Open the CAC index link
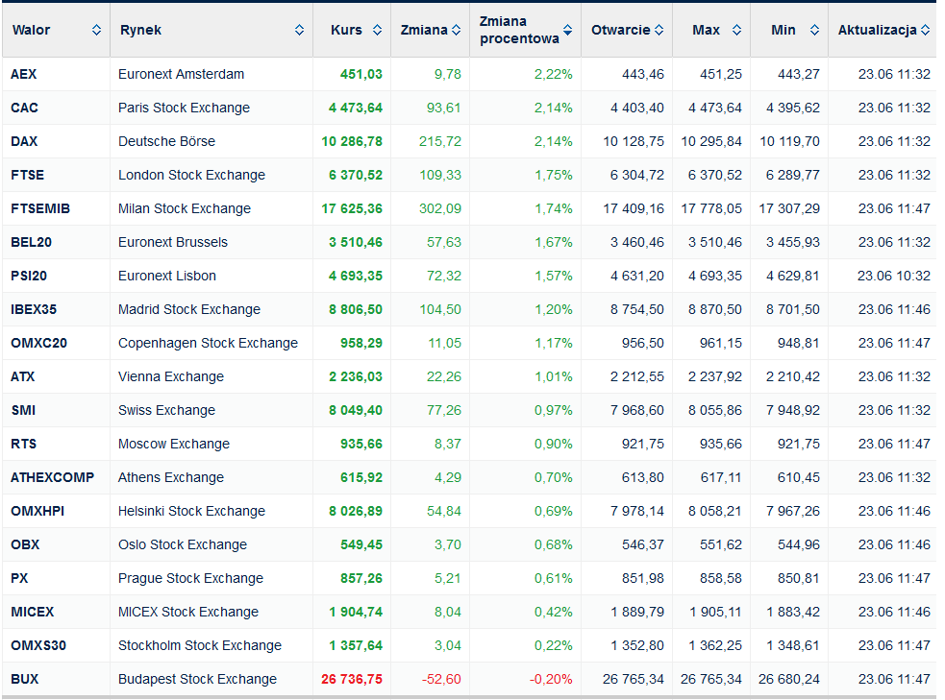Viewport: 945px width, 700px height. click(x=25, y=108)
